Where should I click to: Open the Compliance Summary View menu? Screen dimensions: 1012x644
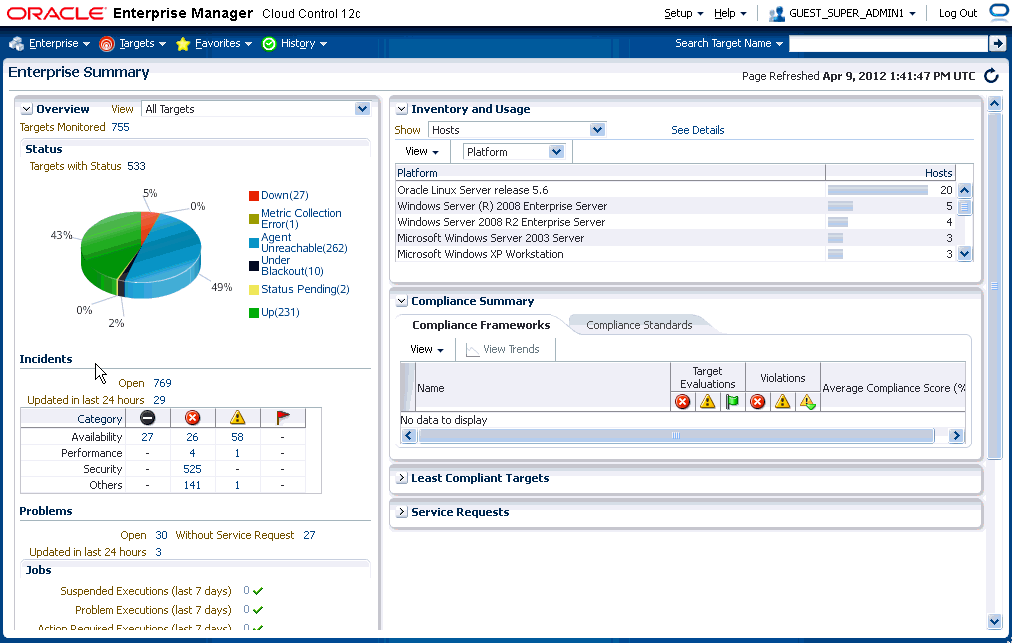tap(427, 349)
